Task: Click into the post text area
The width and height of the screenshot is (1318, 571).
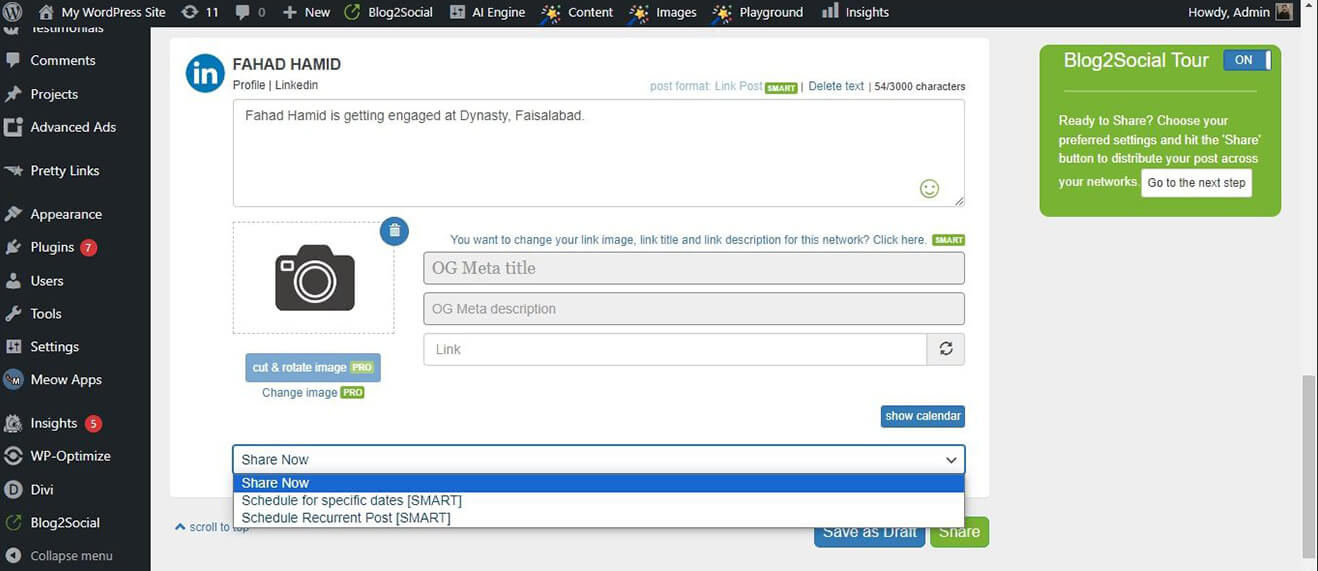Action: pyautogui.click(x=598, y=153)
